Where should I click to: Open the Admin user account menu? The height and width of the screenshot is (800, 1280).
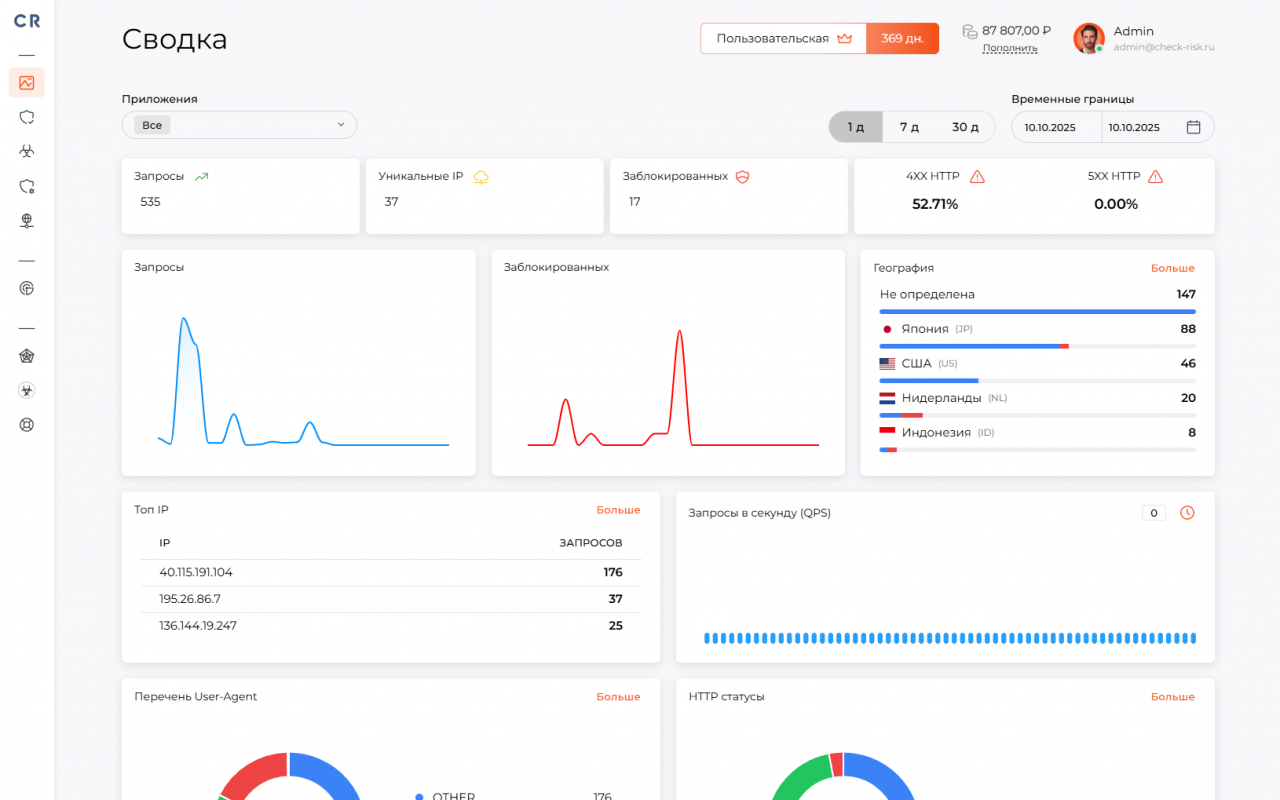click(1144, 39)
